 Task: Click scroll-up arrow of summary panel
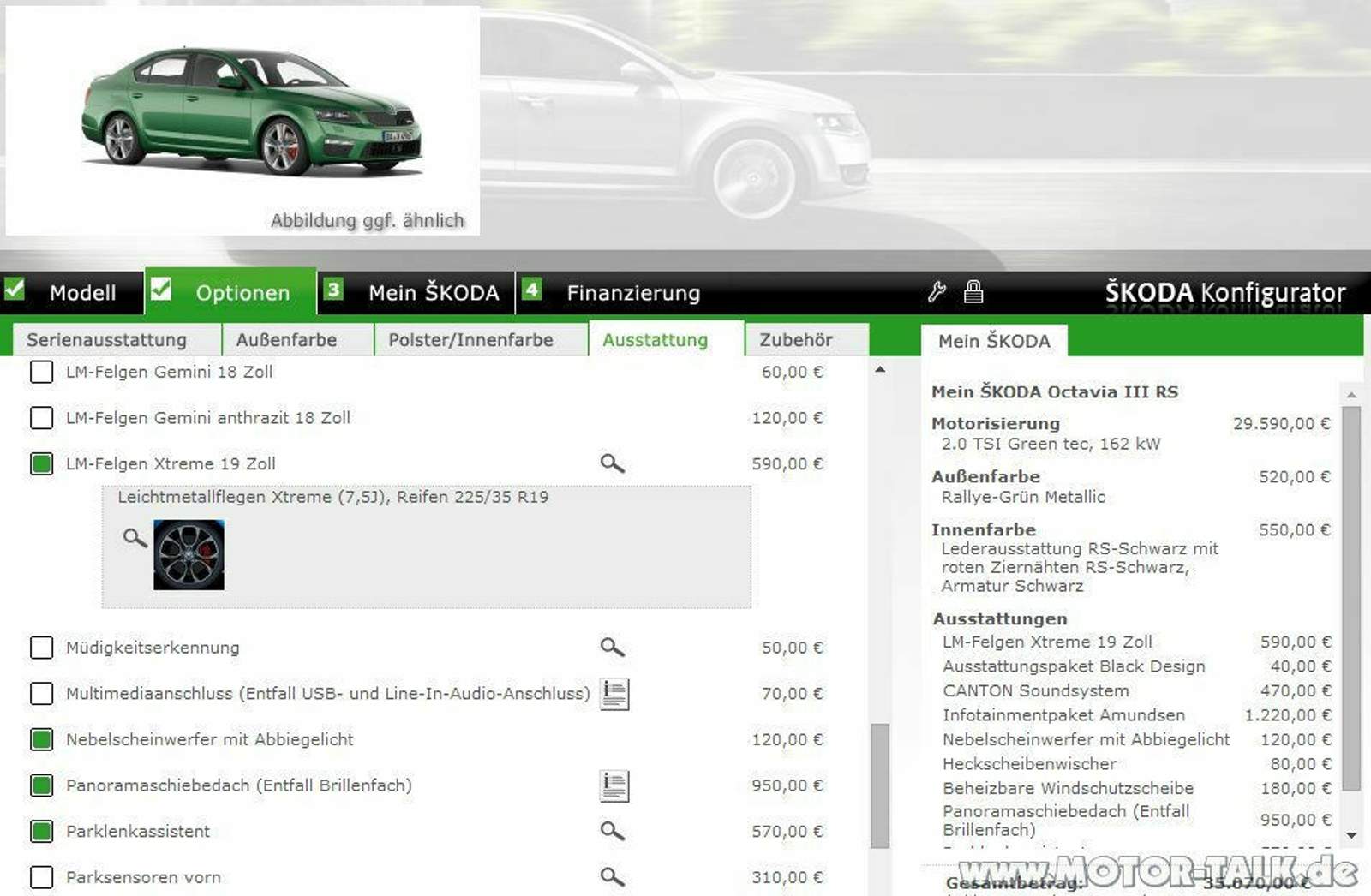[x=1351, y=395]
